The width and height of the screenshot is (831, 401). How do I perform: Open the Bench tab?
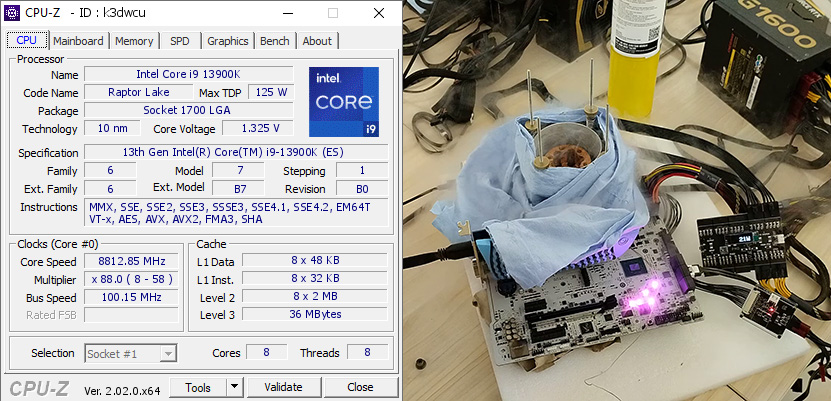tap(275, 41)
